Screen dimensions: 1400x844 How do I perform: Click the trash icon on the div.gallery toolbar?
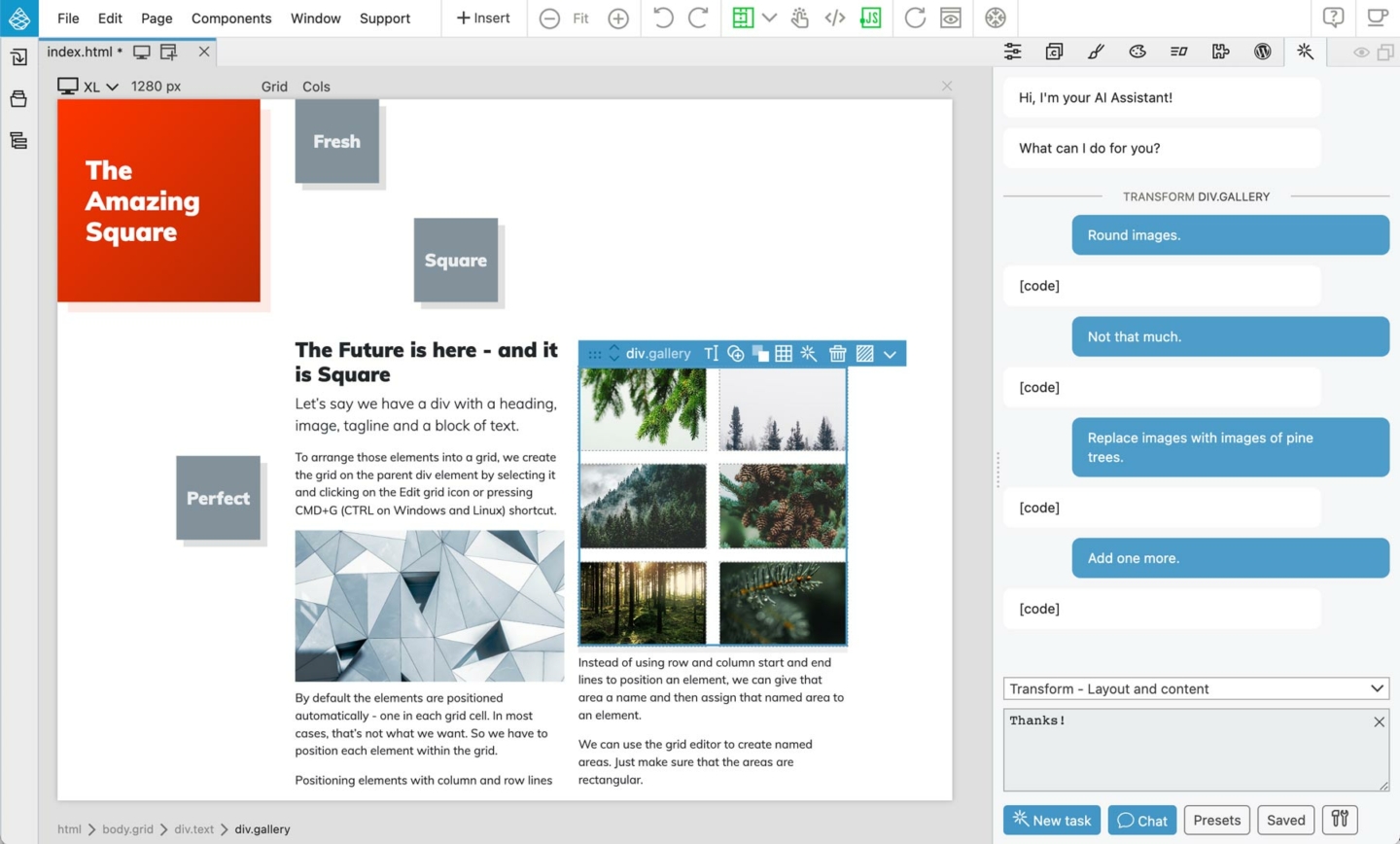pyautogui.click(x=837, y=354)
